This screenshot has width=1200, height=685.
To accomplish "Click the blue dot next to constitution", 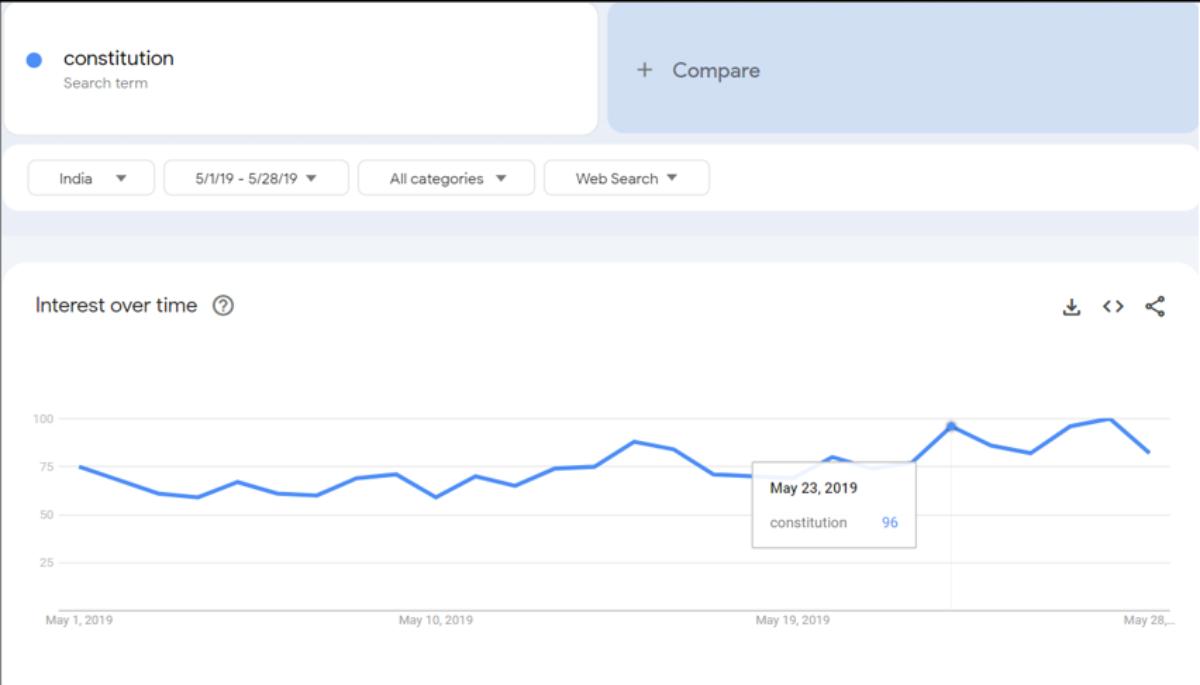I will pyautogui.click(x=34, y=60).
